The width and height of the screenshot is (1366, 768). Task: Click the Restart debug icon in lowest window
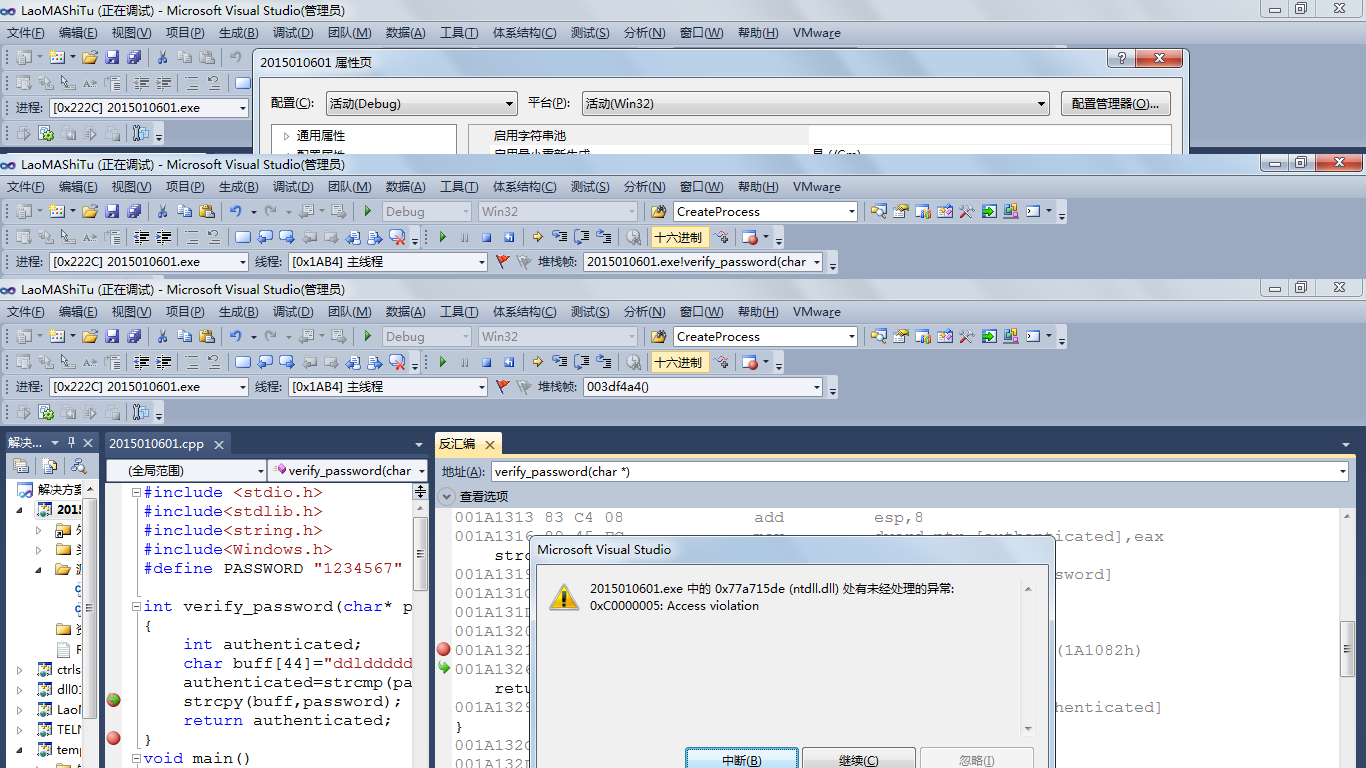click(509, 362)
